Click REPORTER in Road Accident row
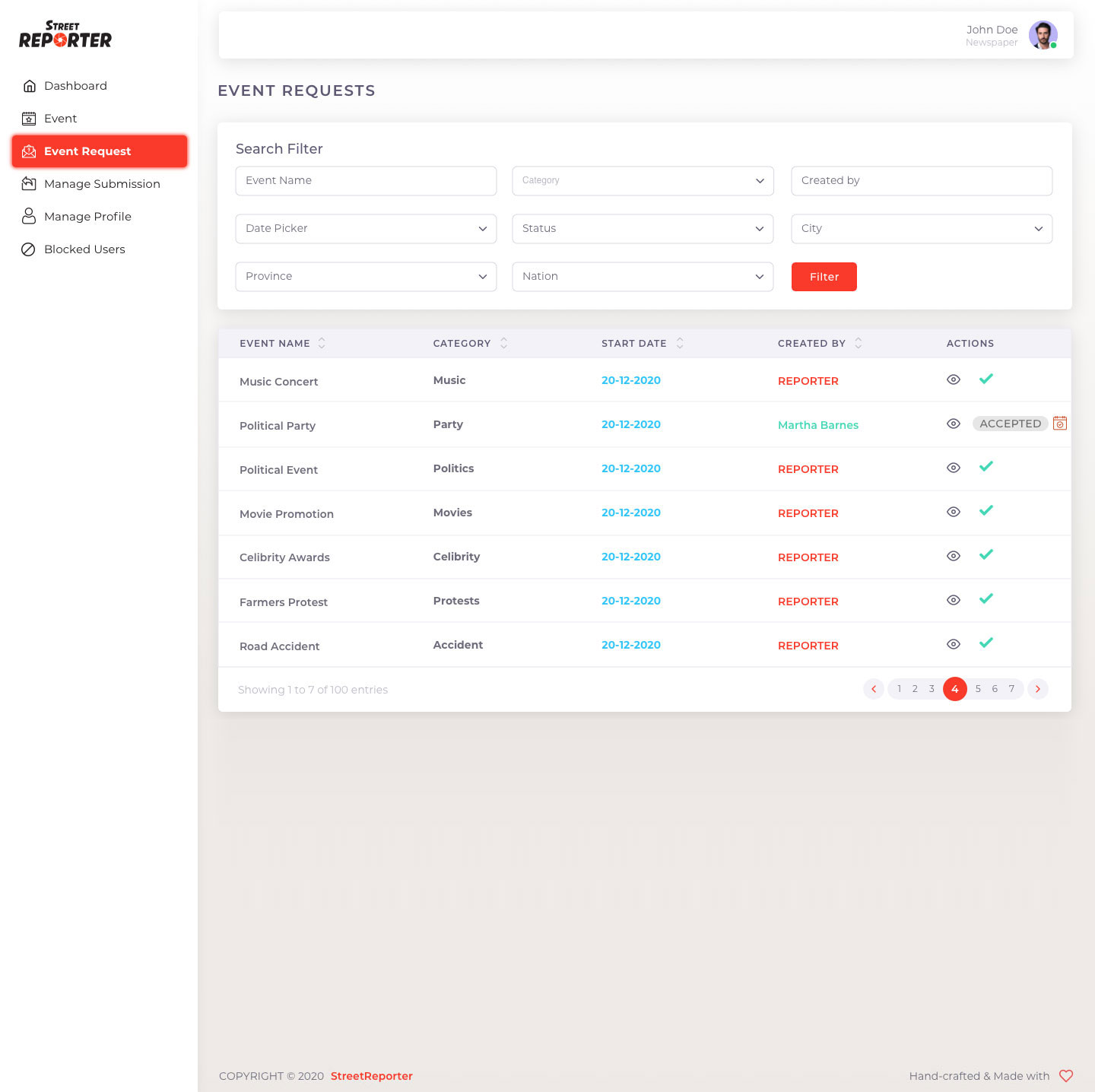Screen dimensions: 1095x1092 (x=808, y=646)
